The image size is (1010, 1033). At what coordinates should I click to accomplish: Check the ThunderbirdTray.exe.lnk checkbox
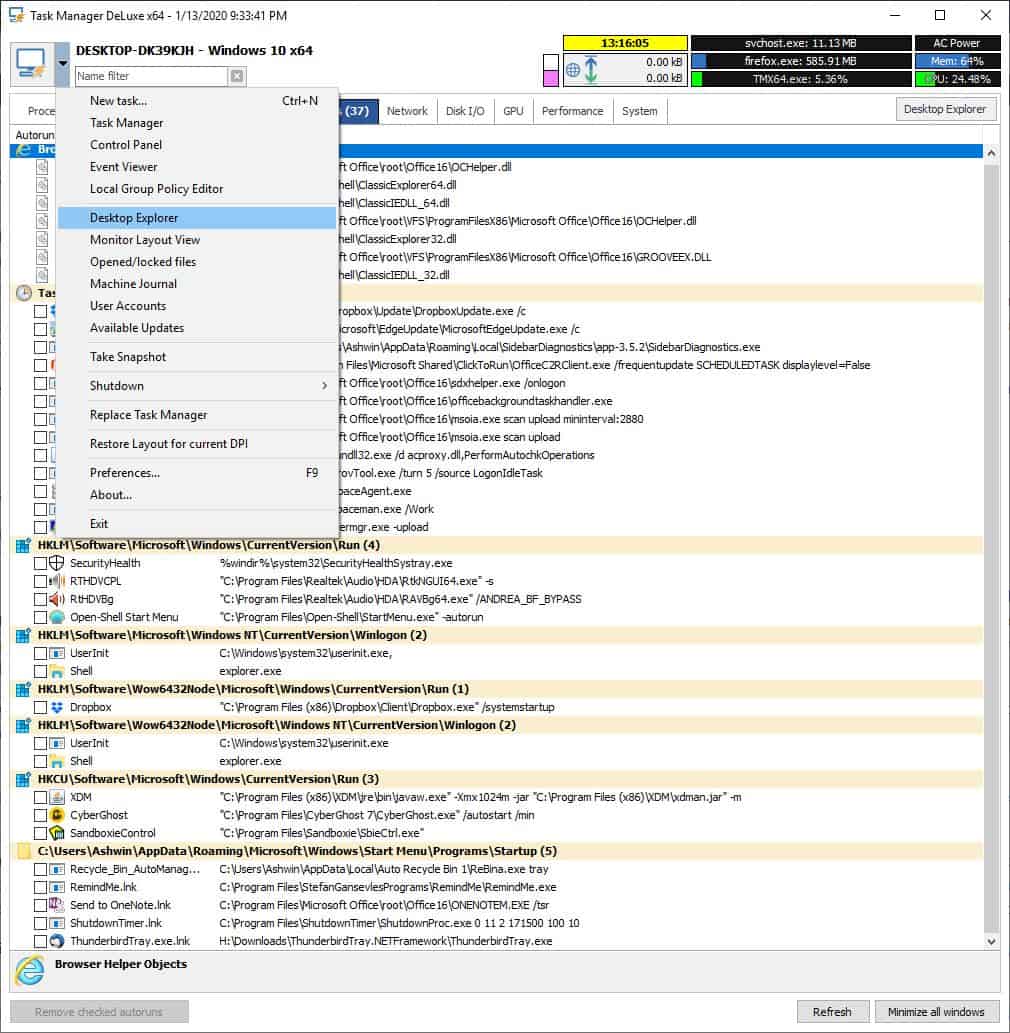(40, 941)
